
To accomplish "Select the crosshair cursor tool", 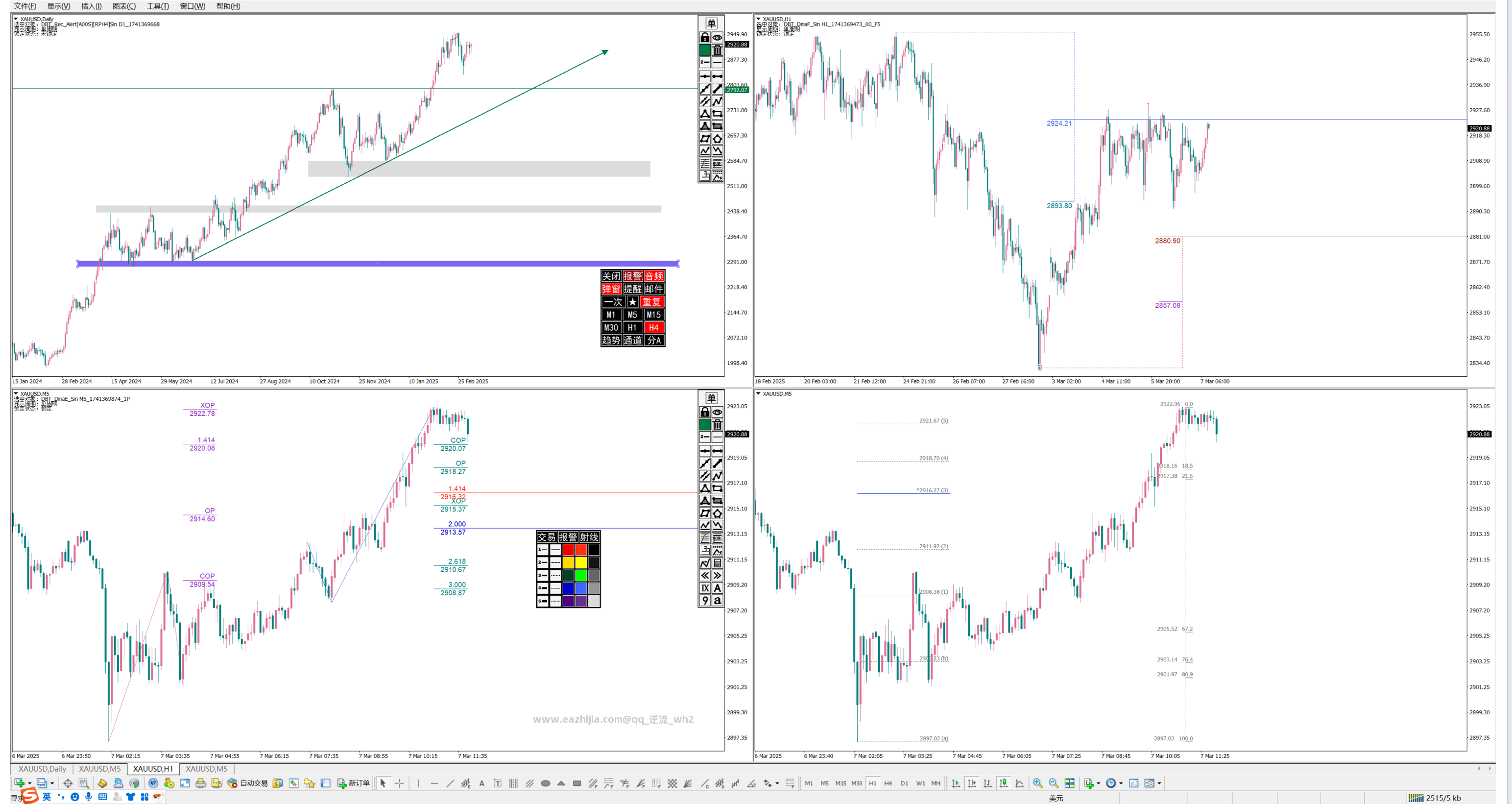I will click(399, 783).
